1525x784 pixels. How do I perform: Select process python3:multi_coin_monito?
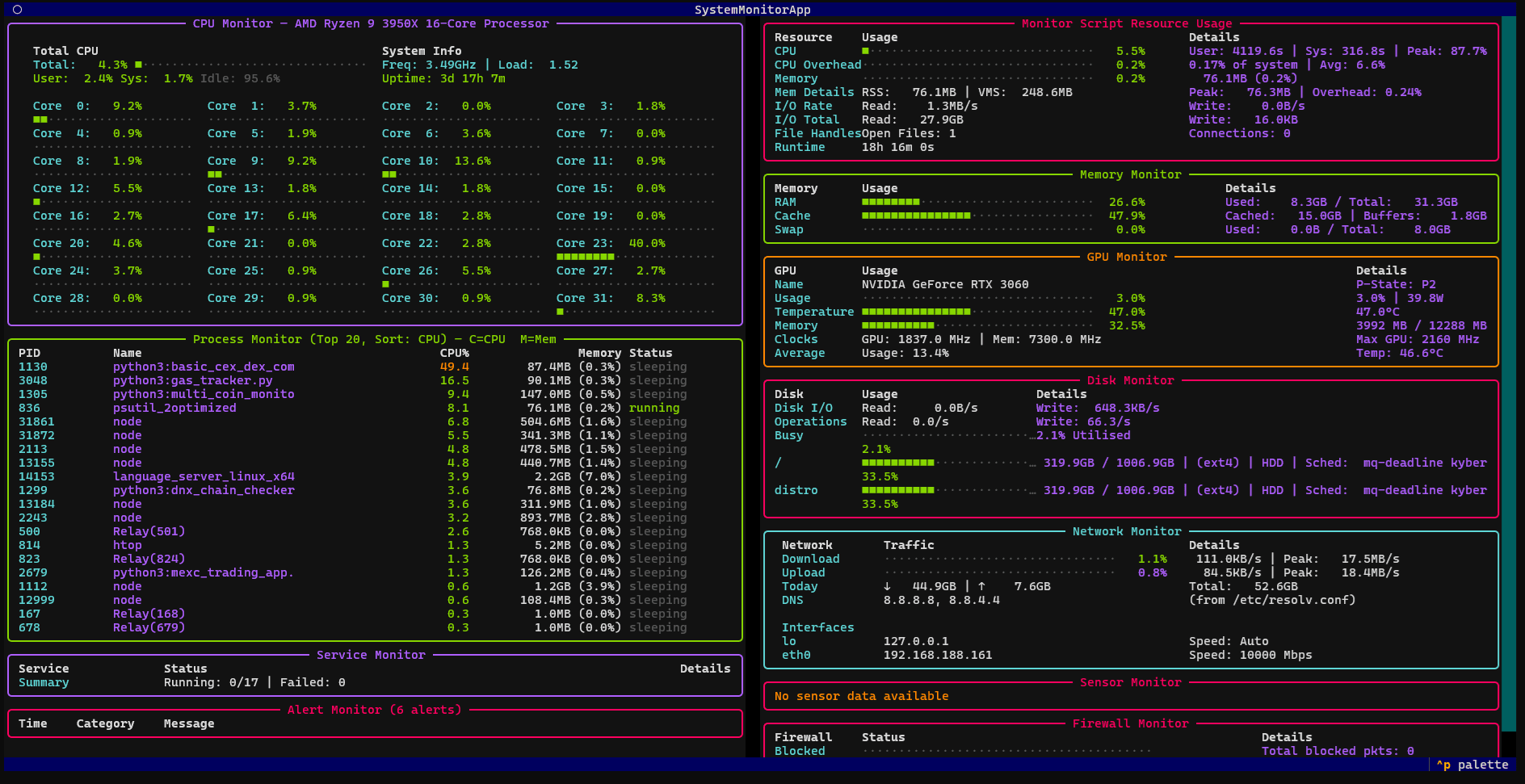click(375, 394)
